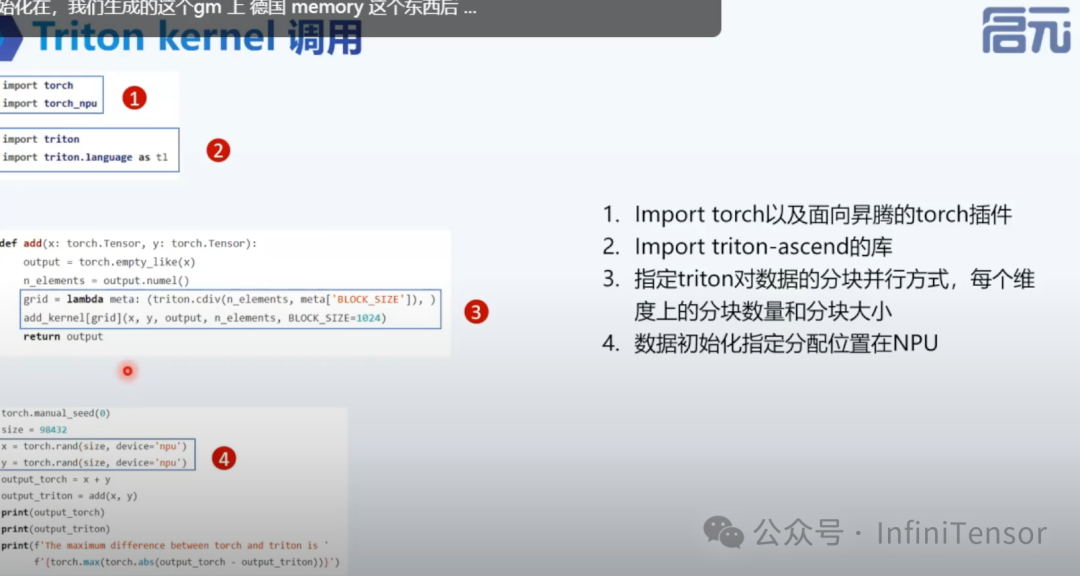The width and height of the screenshot is (1080, 576).
Task: Click the 'x = torch.rand(size, device='npu')' line
Action: tap(94, 446)
